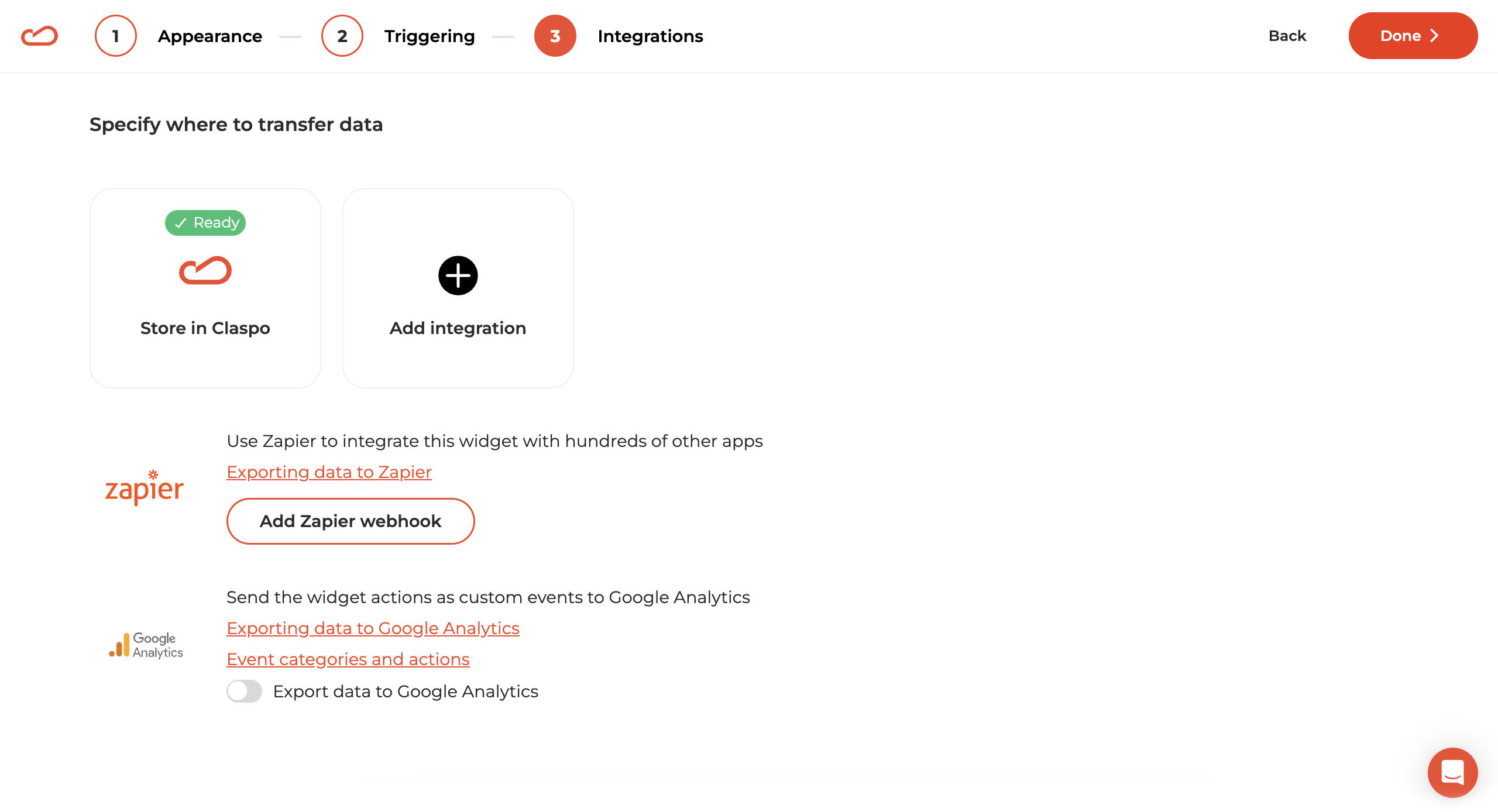Click the Claspo cloud icon in the storage card
Screen dimensions: 1498x812
[x=205, y=270]
